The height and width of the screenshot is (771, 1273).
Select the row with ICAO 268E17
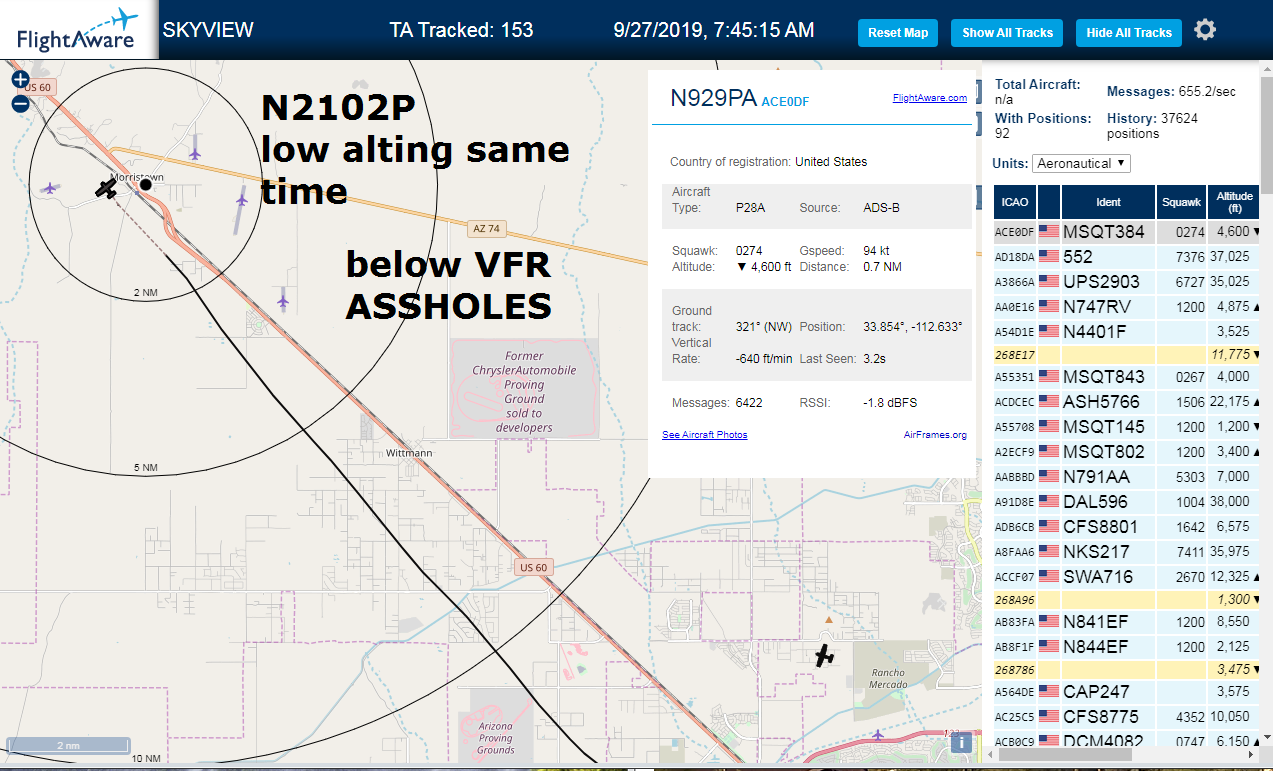[x=1128, y=354]
